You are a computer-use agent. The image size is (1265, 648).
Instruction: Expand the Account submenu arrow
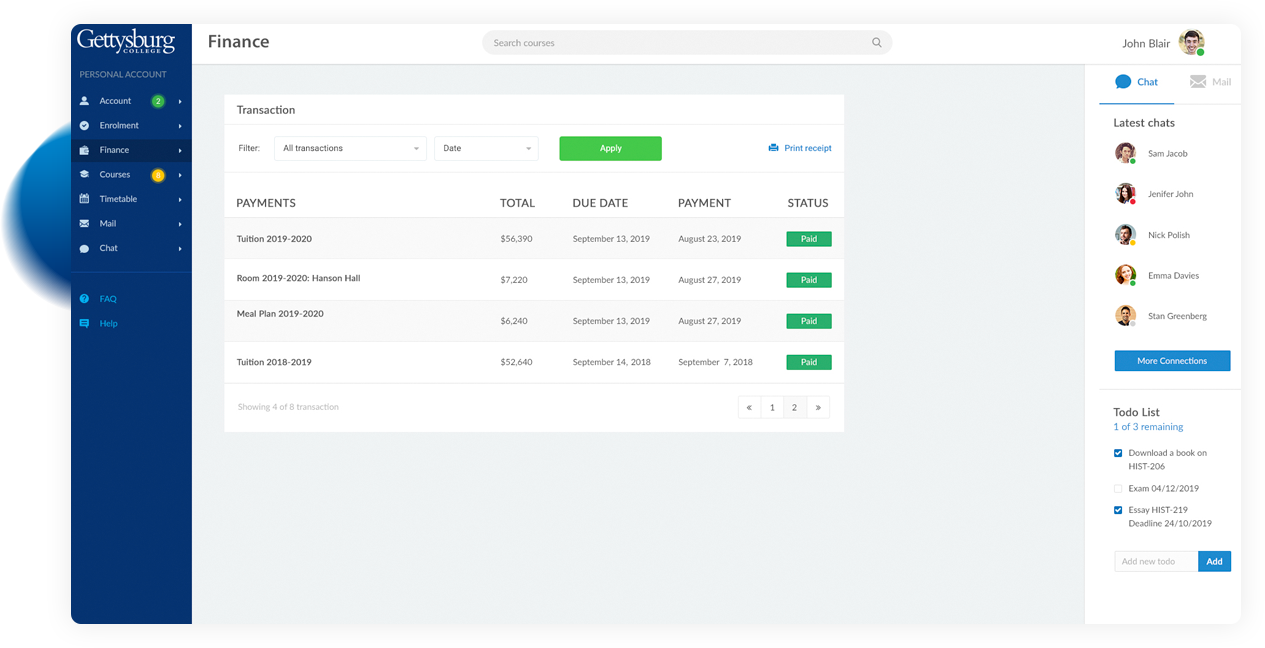pyautogui.click(x=180, y=101)
